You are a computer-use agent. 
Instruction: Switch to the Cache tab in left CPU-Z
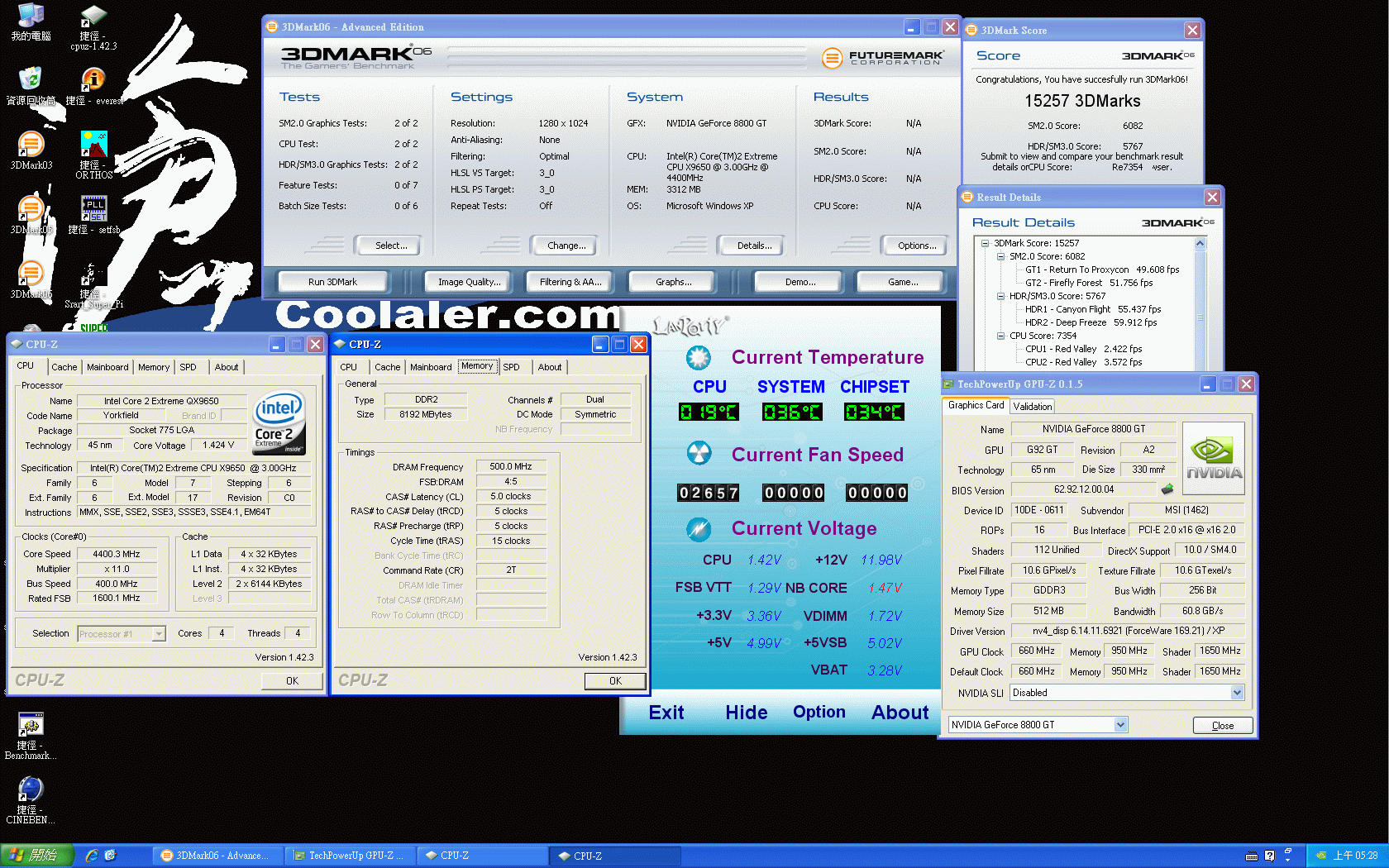pos(64,367)
